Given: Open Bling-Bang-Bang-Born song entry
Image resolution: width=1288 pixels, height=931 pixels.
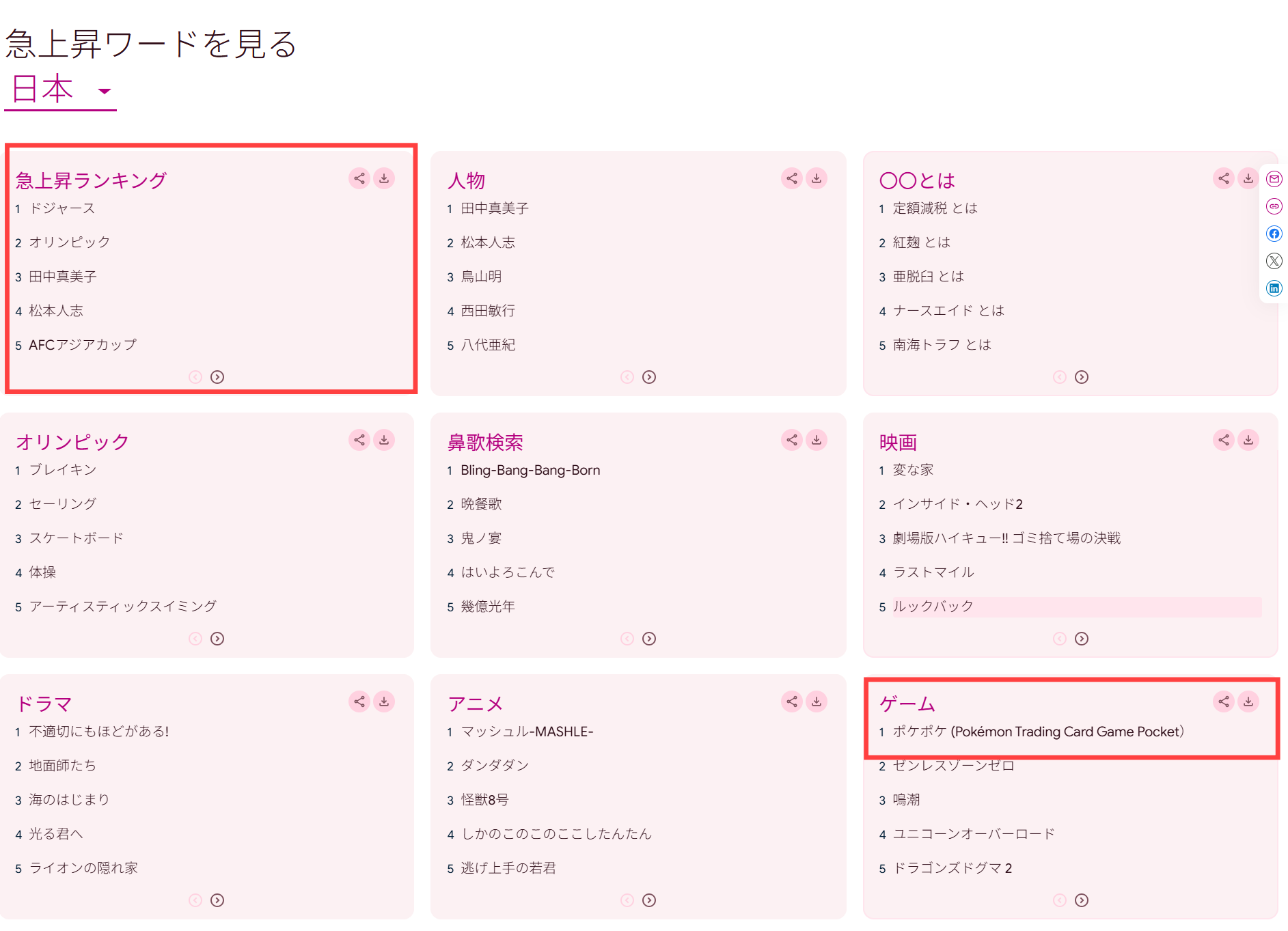Looking at the screenshot, I should click(530, 470).
